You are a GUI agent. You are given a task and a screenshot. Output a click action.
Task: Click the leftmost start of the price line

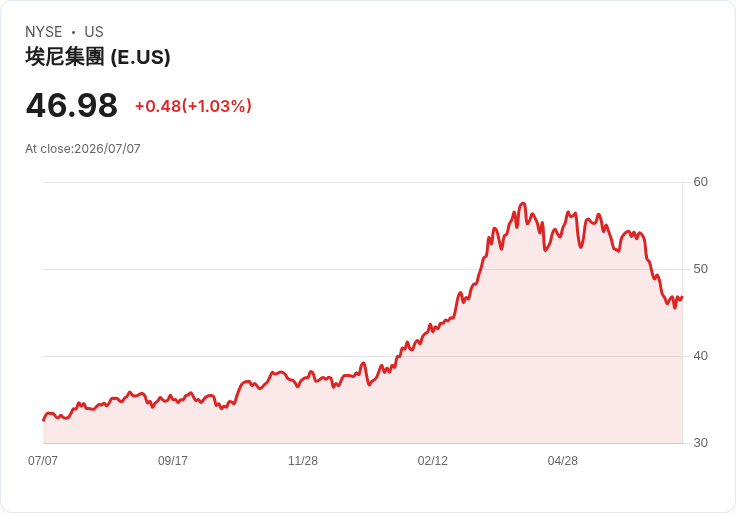pyautogui.click(x=44, y=420)
